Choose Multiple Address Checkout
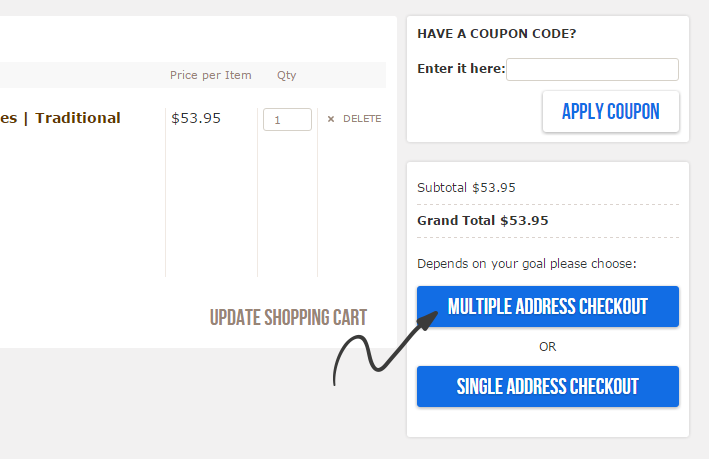The image size is (709, 459). [x=547, y=306]
